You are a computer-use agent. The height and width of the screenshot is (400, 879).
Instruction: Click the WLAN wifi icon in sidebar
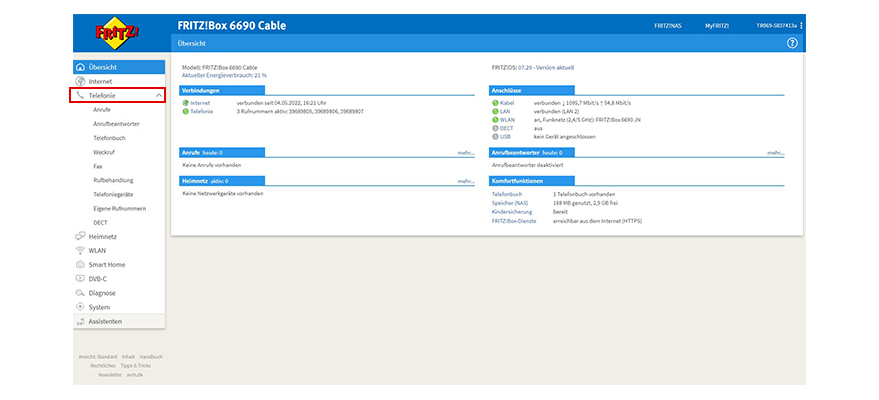[x=80, y=250]
